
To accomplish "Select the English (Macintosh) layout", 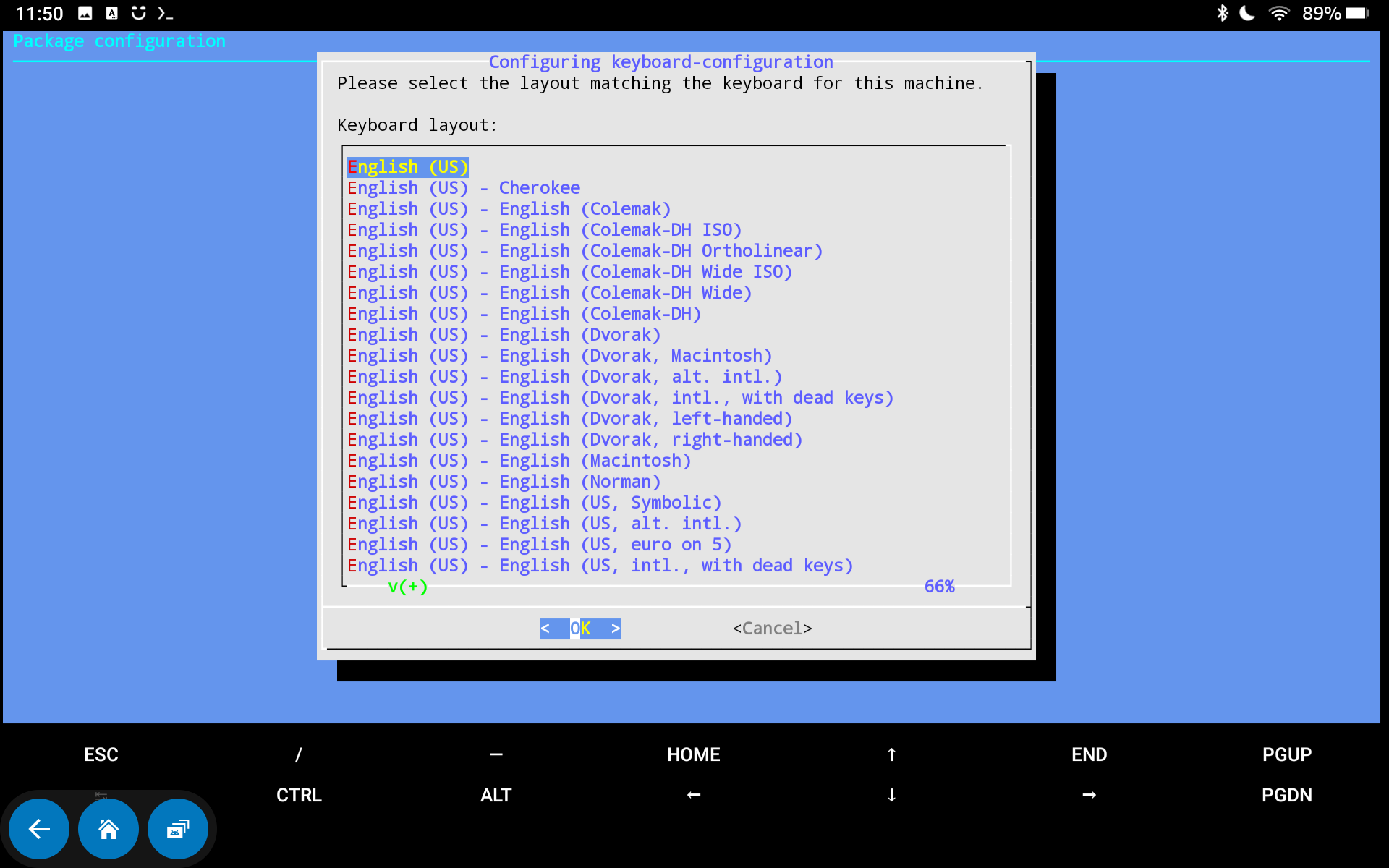I will click(519, 461).
